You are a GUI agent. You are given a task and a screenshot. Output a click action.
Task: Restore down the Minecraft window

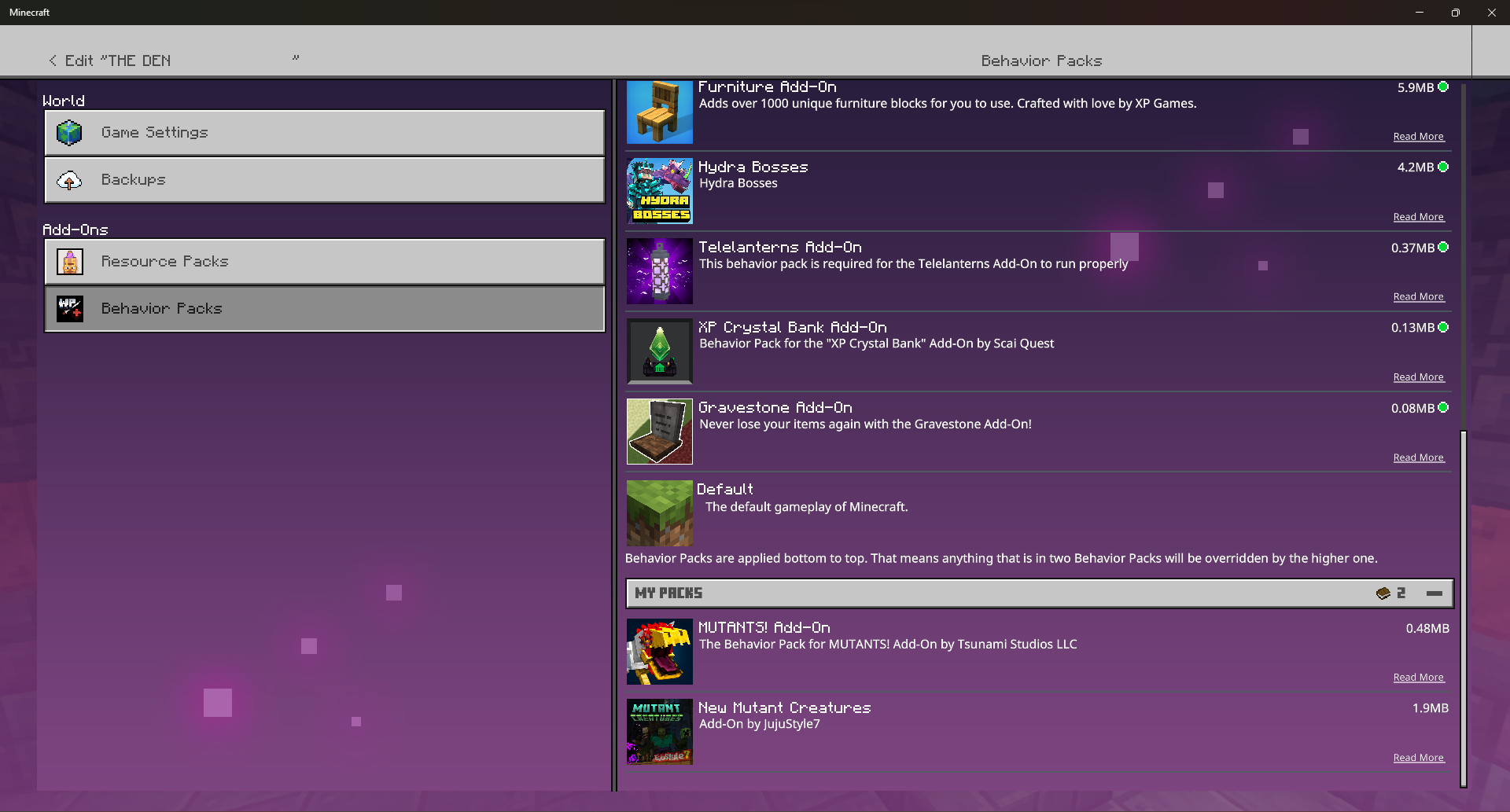[x=1456, y=13]
